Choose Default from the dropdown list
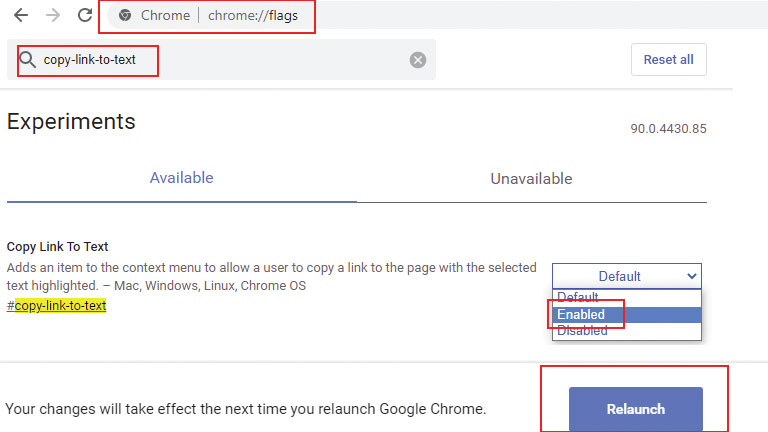Screen dimensions: 768x432 [626, 297]
